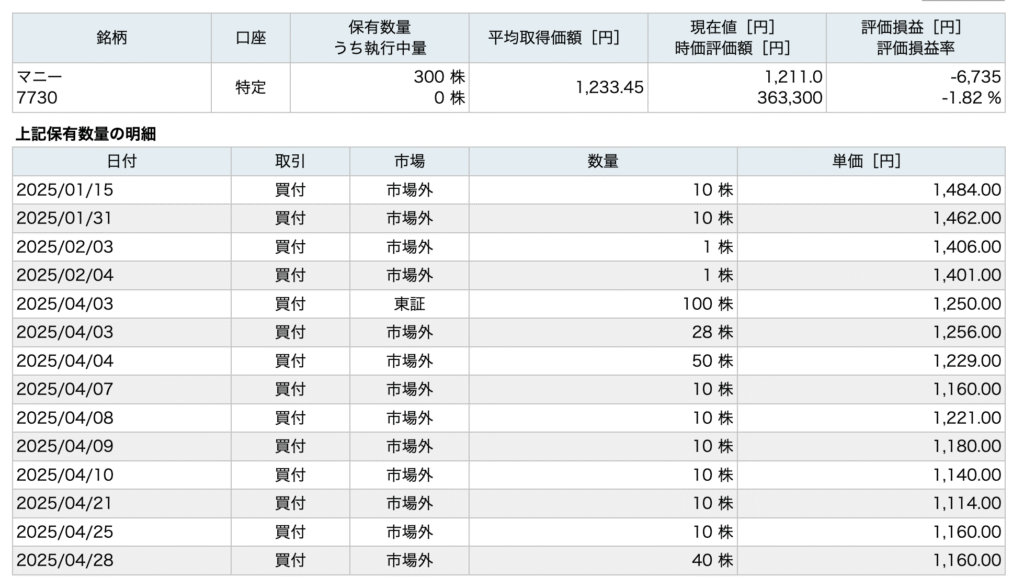Click the market value 363,300

point(790,98)
